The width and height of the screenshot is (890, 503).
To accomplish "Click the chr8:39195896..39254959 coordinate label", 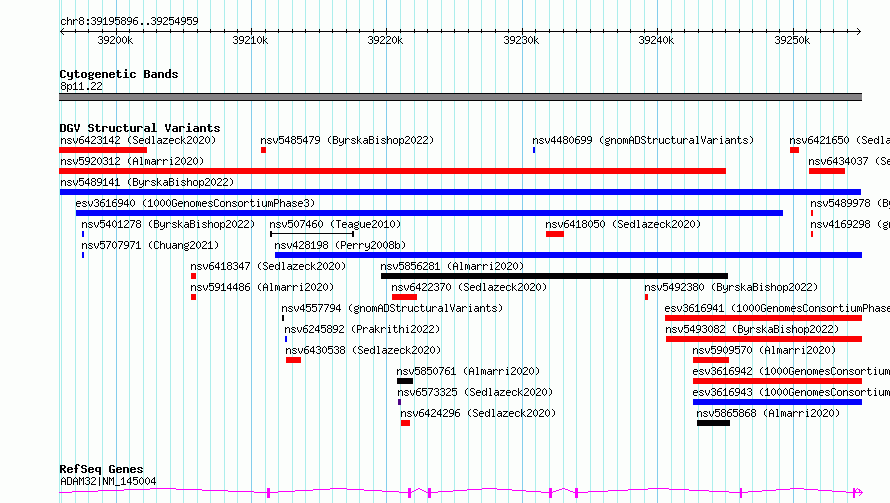I will 129,21.
